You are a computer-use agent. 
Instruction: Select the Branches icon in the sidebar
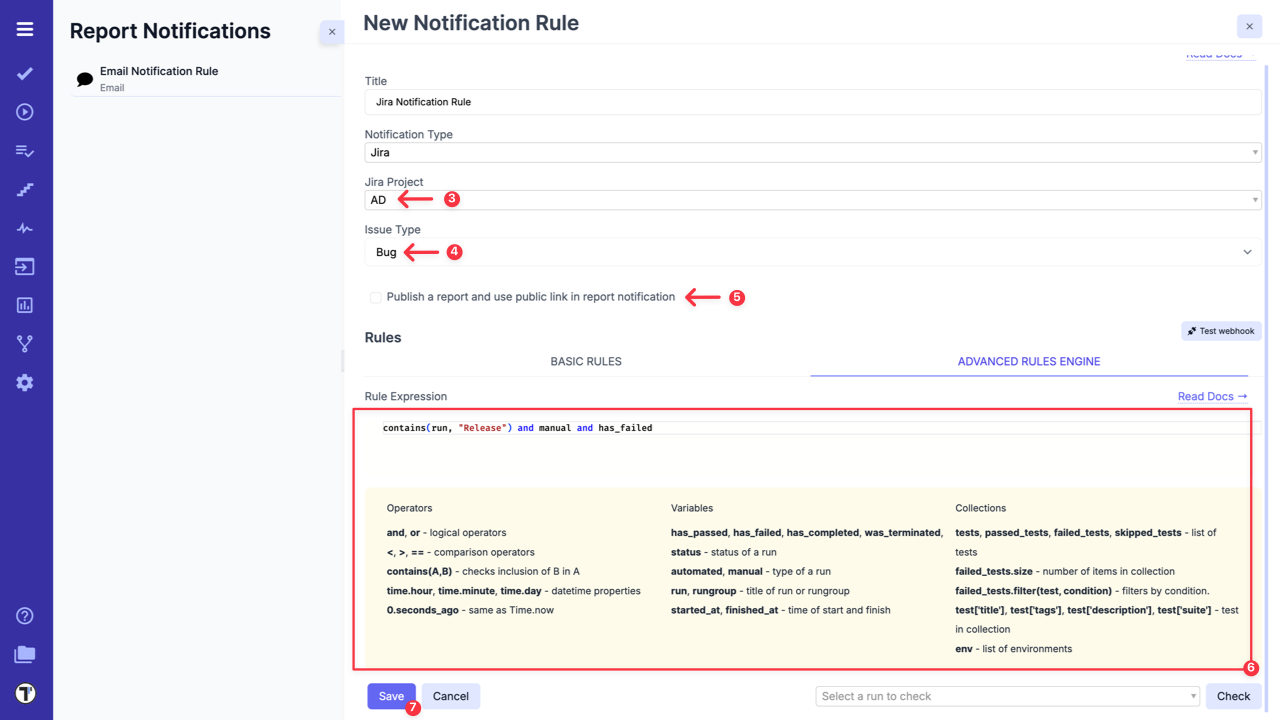pos(25,343)
